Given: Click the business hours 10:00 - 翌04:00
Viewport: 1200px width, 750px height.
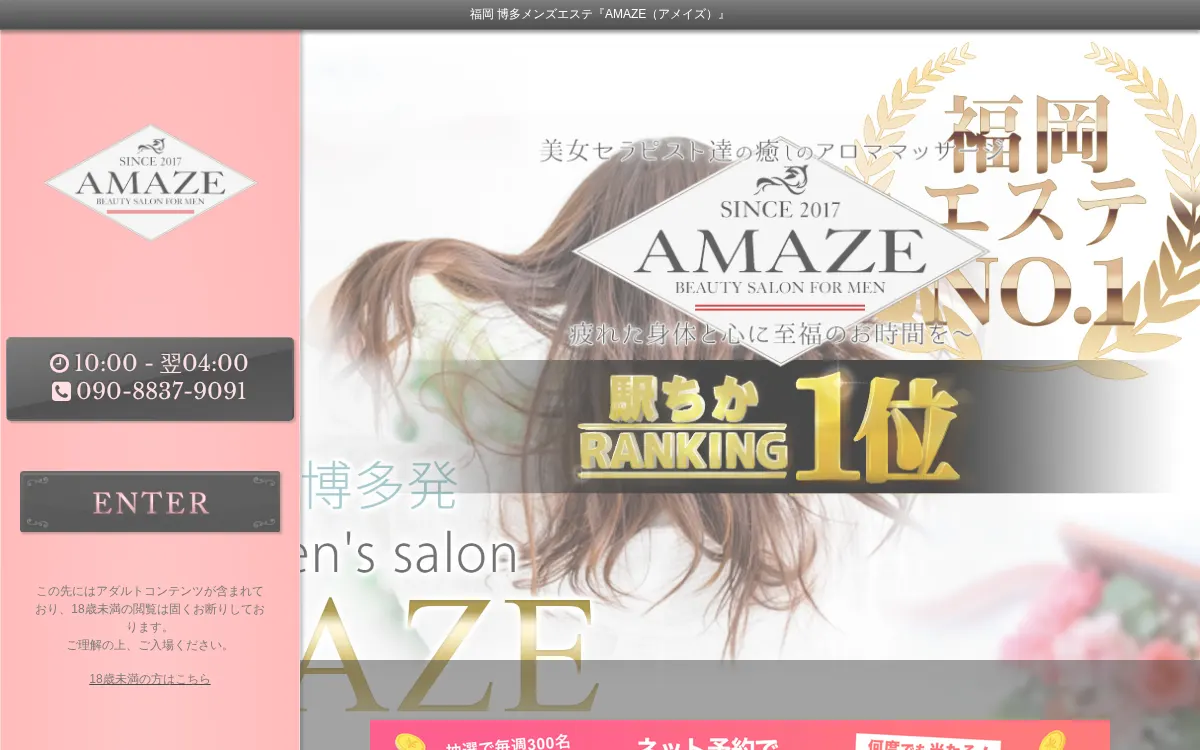Looking at the screenshot, I should [x=160, y=363].
